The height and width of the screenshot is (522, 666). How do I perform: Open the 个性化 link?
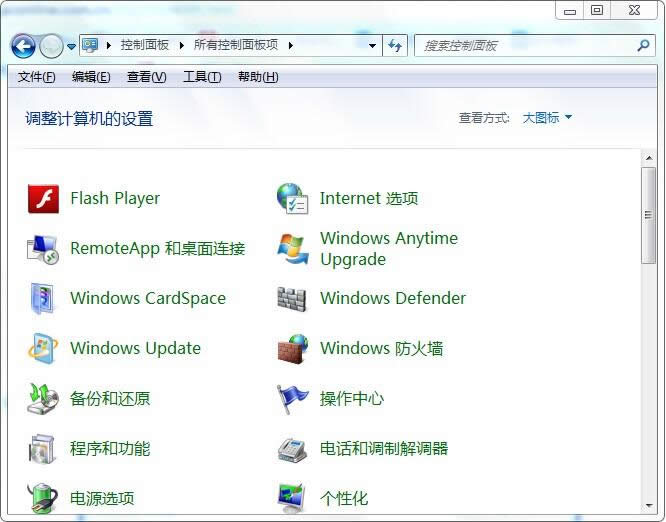coord(344,498)
